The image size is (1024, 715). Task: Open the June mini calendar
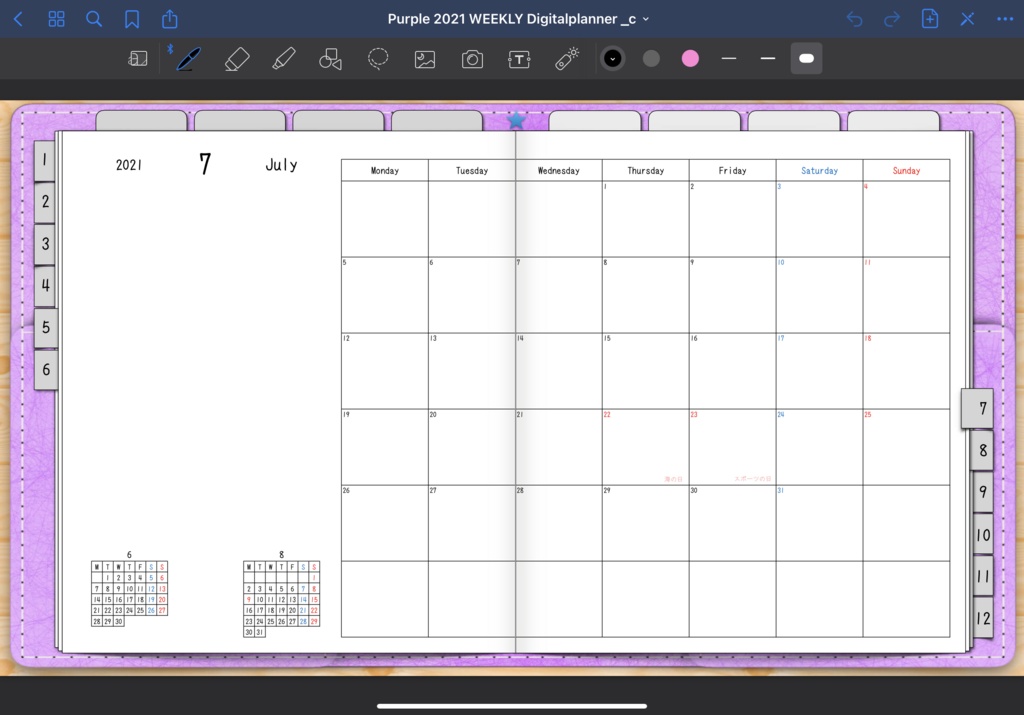tap(129, 590)
